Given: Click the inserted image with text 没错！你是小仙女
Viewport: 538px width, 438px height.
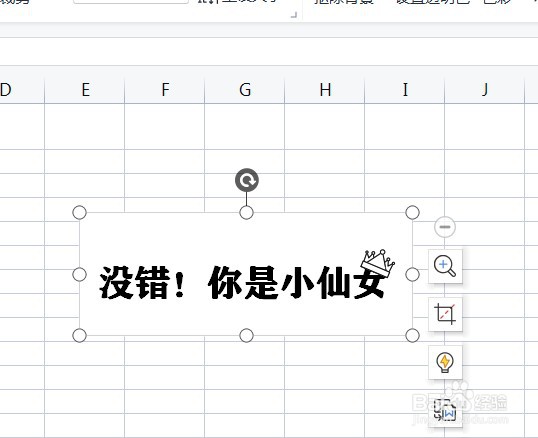Looking at the screenshot, I should click(246, 274).
